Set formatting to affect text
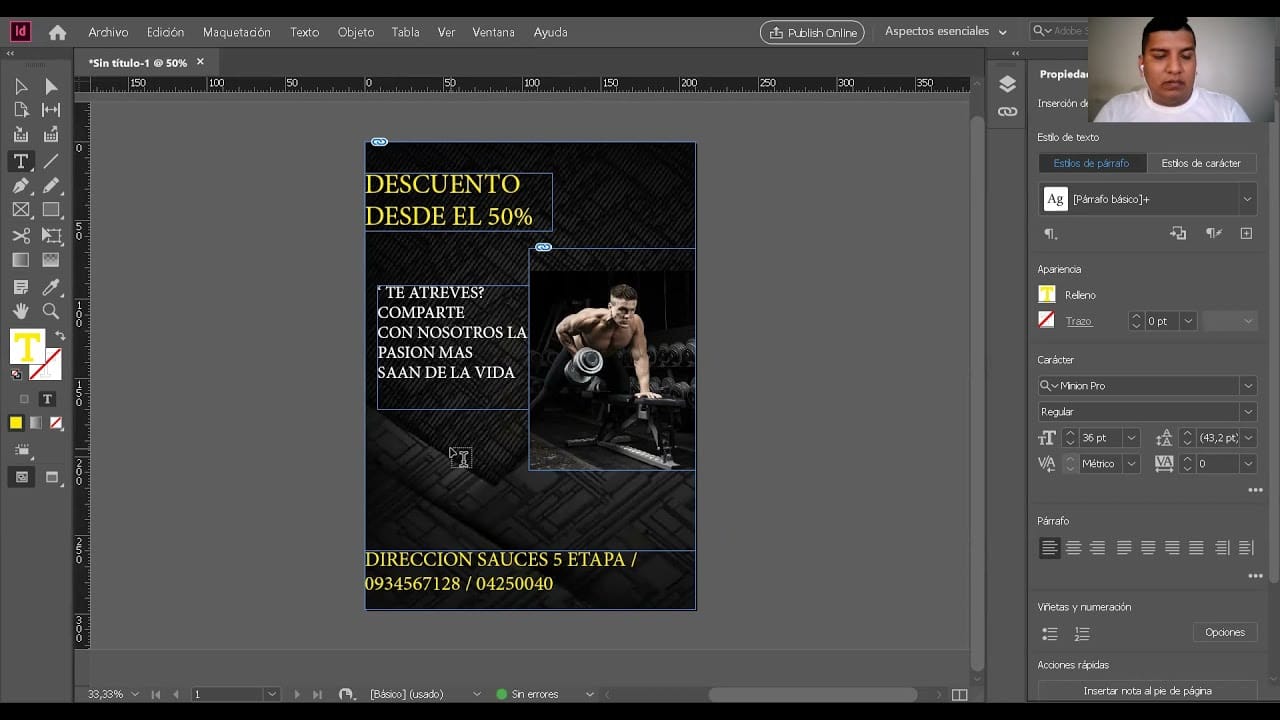The height and width of the screenshot is (720, 1280). coord(47,399)
